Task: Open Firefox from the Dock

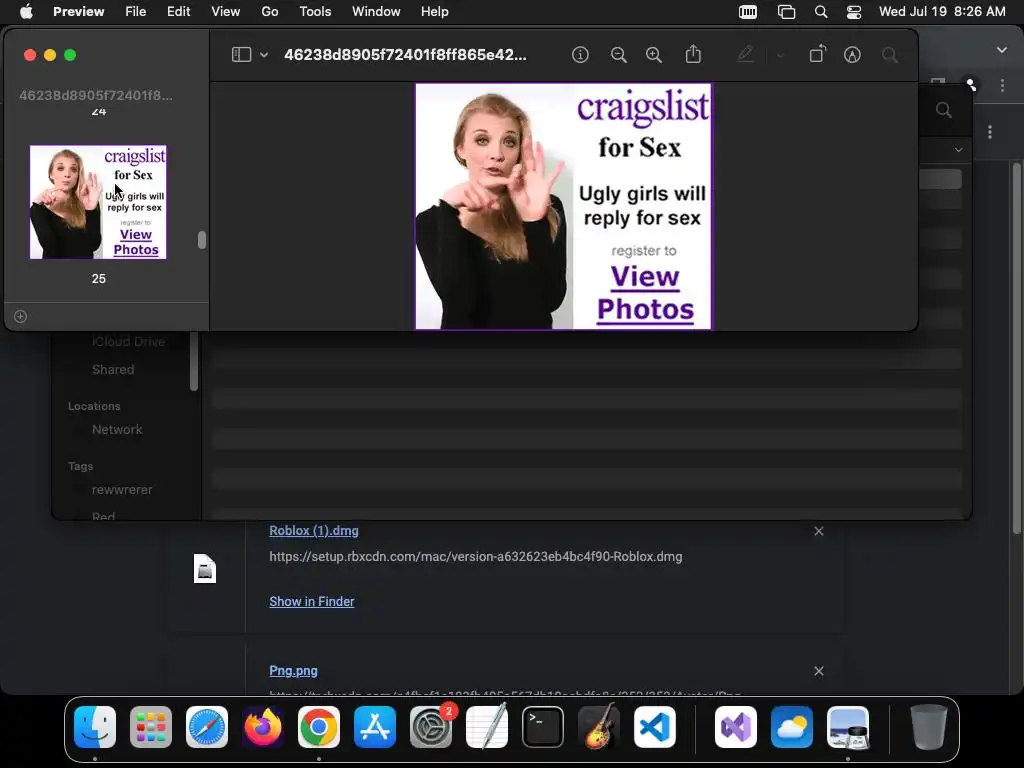Action: pyautogui.click(x=263, y=727)
